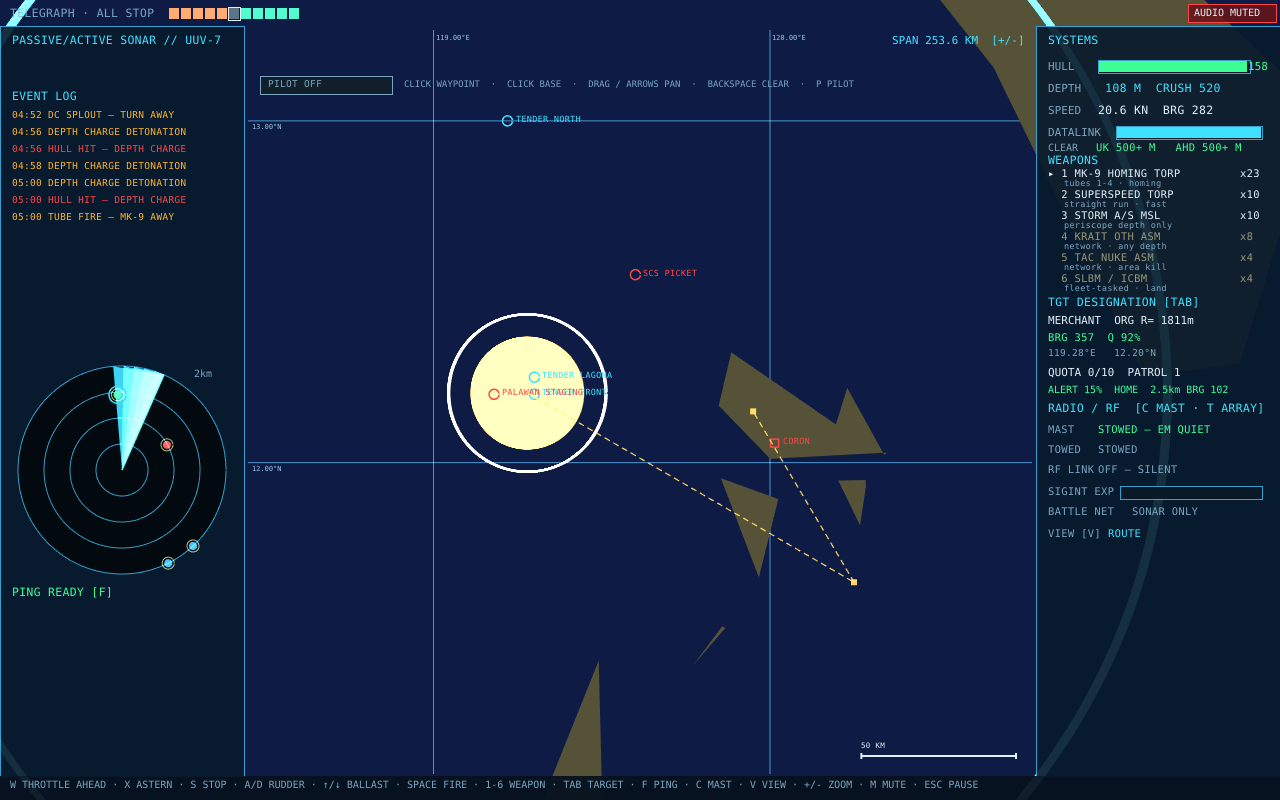
Task: Click the upper blue sonar contact
Action: coord(193,546)
